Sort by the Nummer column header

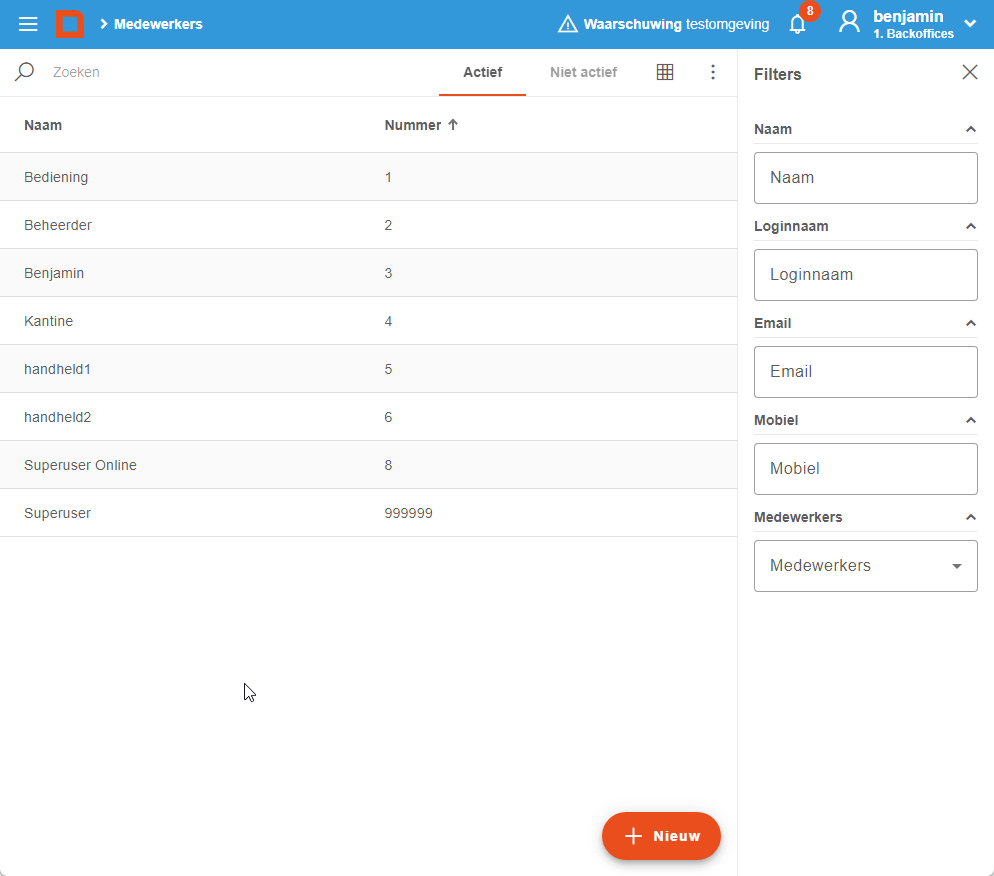[413, 125]
